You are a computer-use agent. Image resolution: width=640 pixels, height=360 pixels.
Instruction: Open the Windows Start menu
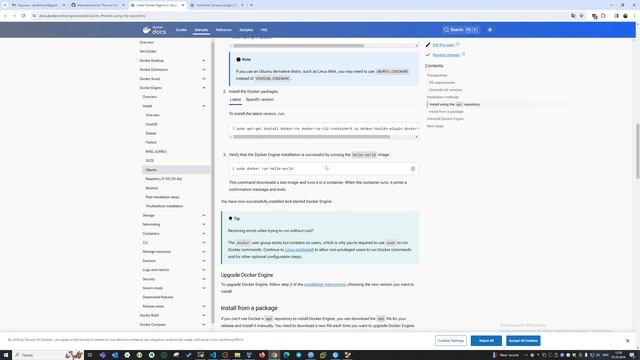click(6, 355)
